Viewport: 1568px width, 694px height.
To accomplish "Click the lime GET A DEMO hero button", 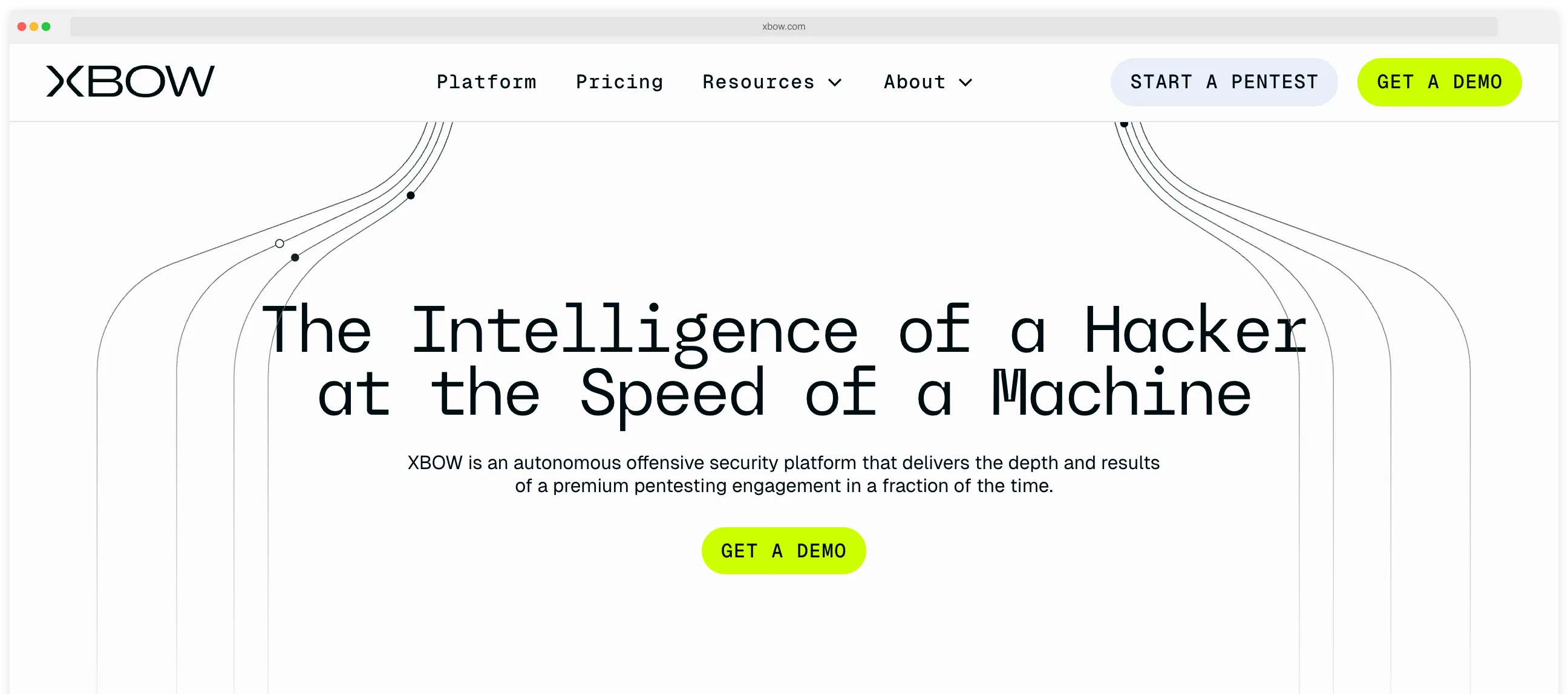I will [783, 551].
